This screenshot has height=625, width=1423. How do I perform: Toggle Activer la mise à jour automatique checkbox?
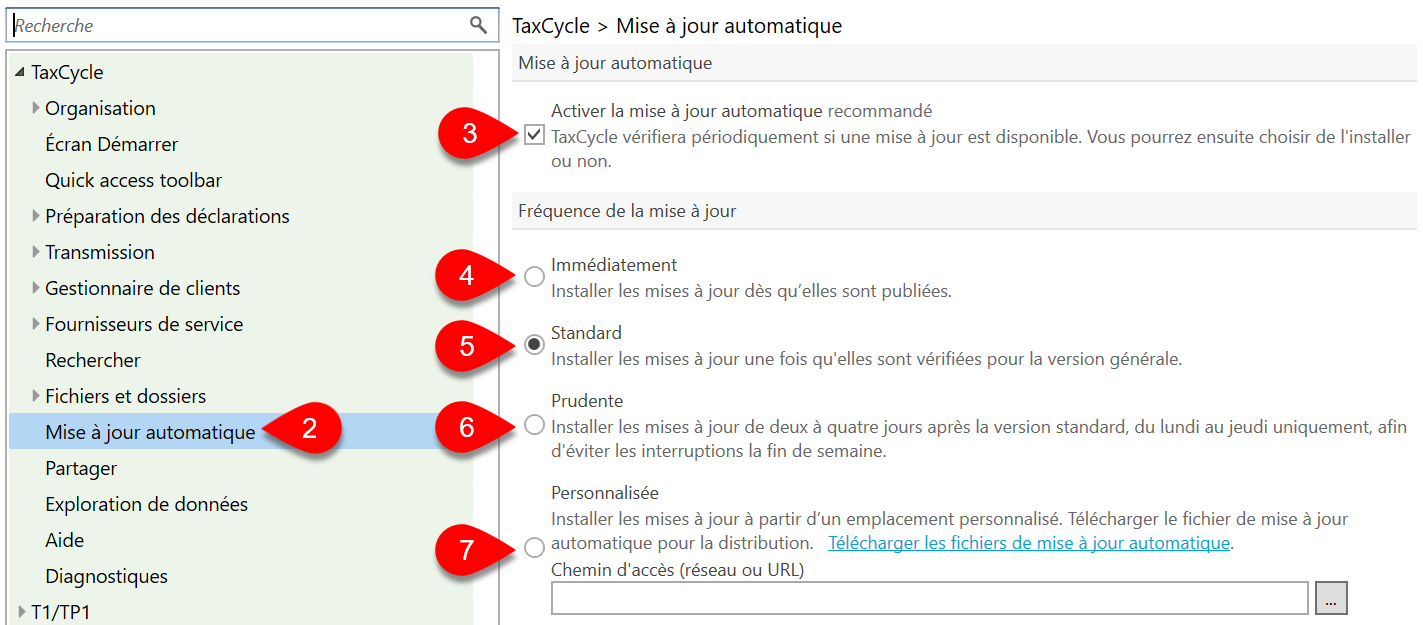pos(535,135)
